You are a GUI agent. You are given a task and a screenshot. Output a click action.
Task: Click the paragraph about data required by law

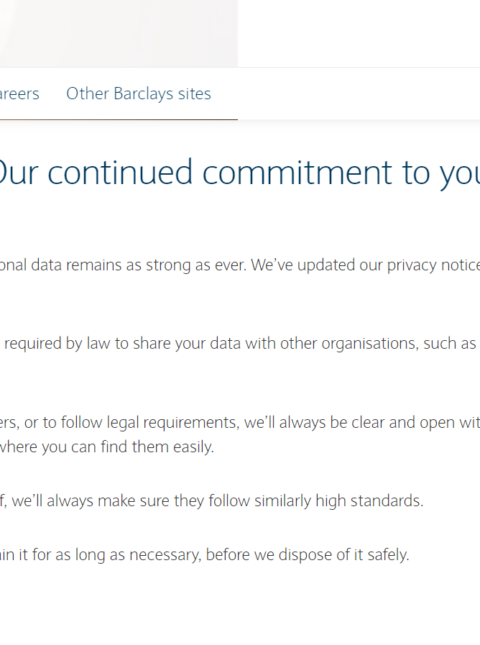tap(240, 343)
